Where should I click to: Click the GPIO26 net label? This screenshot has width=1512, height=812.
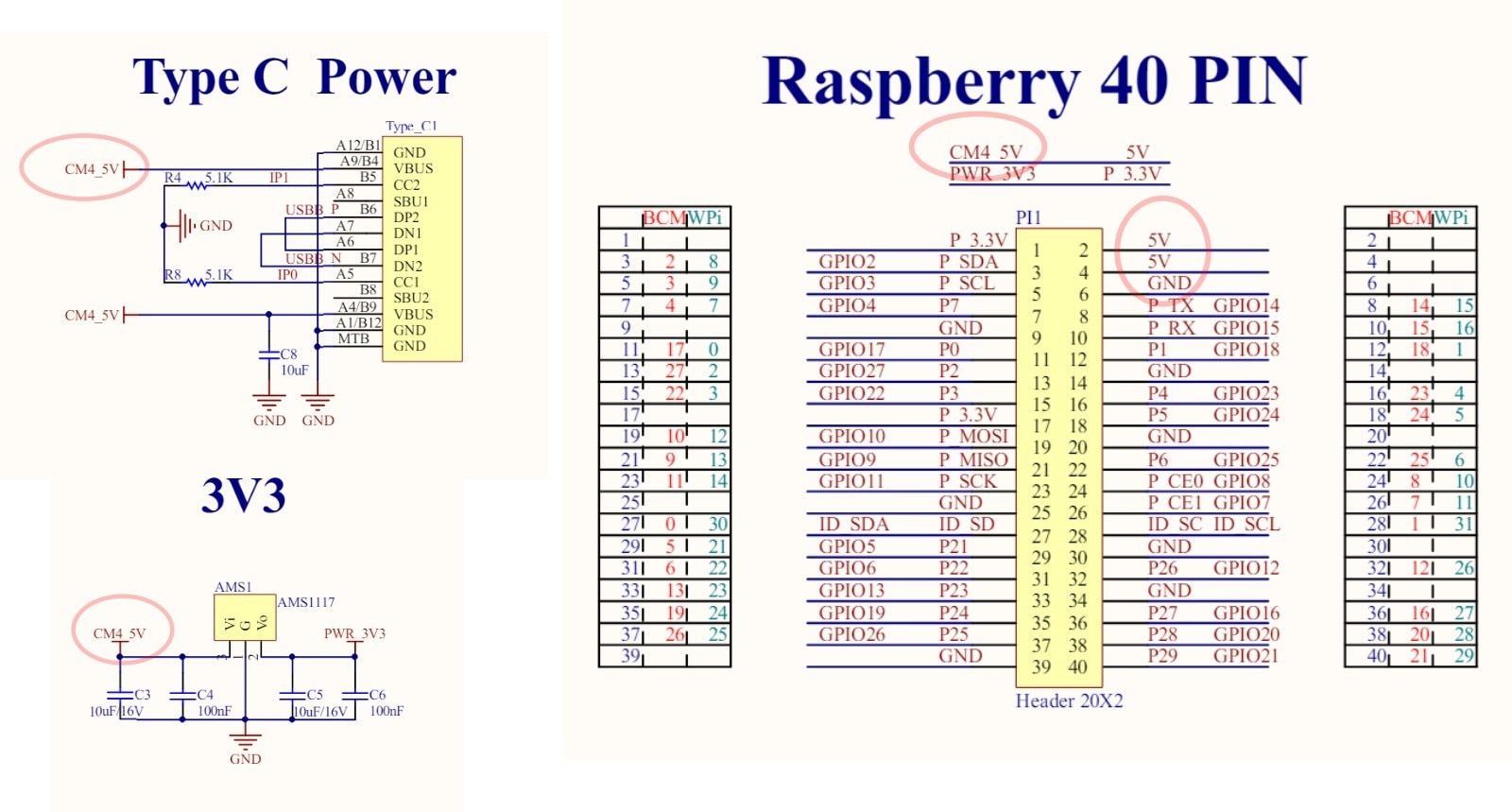click(x=851, y=634)
